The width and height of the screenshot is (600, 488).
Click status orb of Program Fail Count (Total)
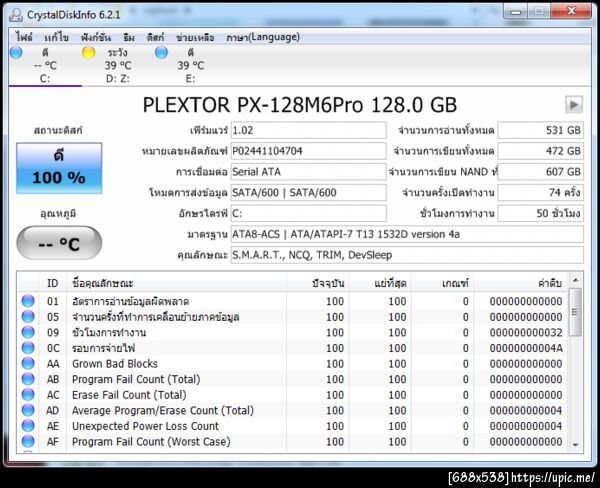[x=28, y=379]
